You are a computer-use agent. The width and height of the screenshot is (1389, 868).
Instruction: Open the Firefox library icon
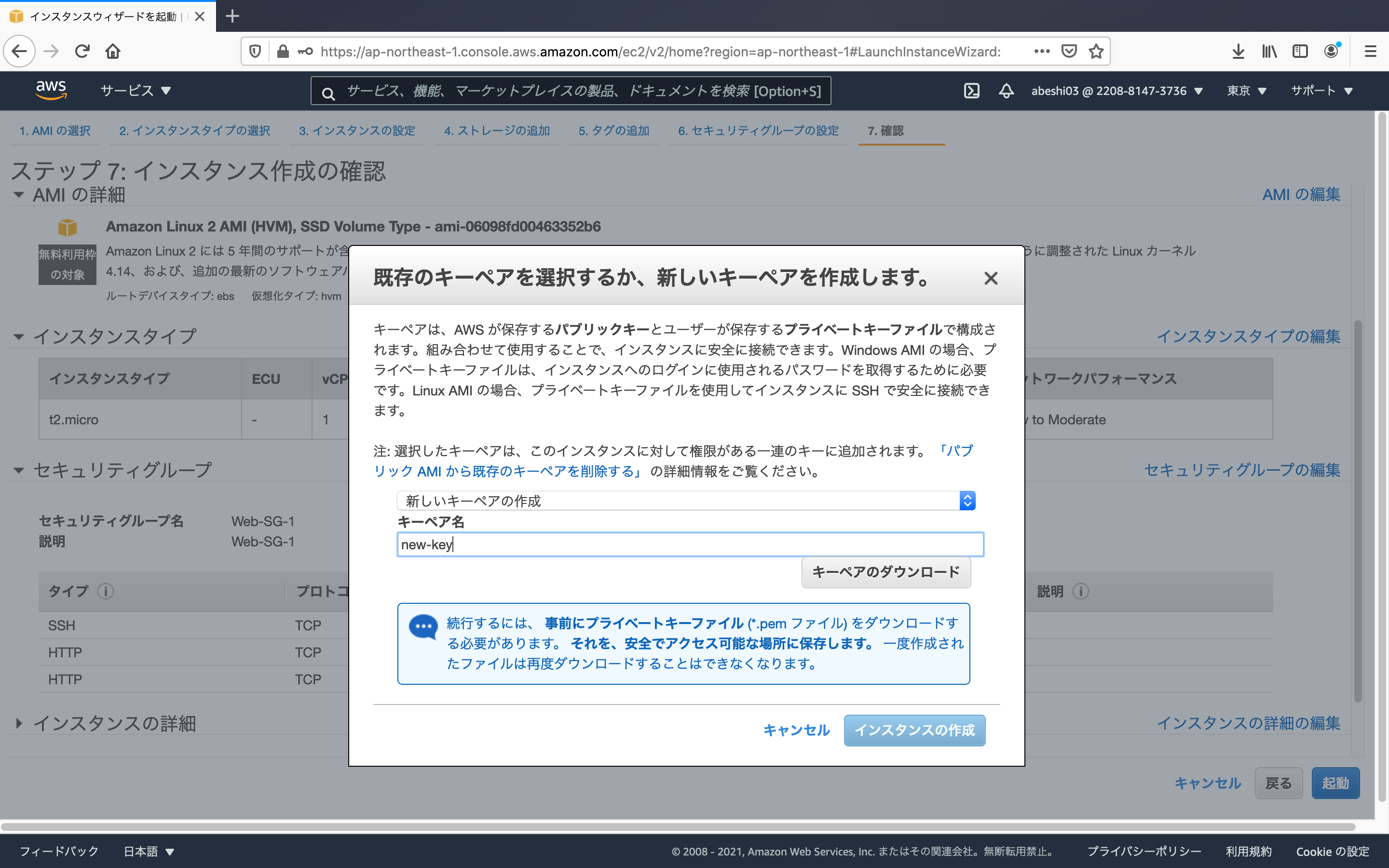pos(1269,51)
